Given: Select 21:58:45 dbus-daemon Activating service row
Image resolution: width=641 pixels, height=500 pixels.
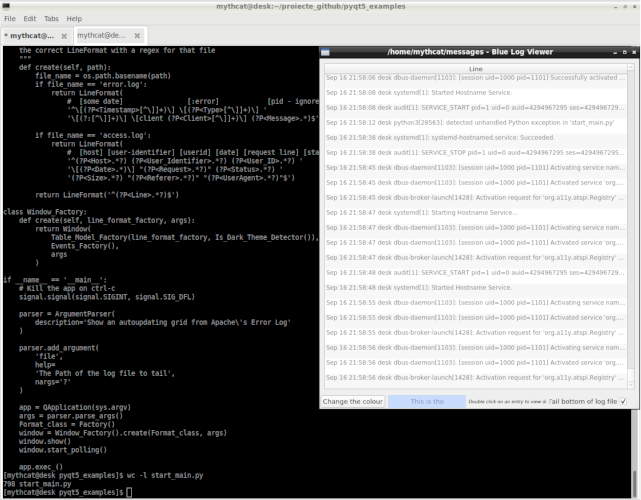Looking at the screenshot, I should click(x=476, y=168).
